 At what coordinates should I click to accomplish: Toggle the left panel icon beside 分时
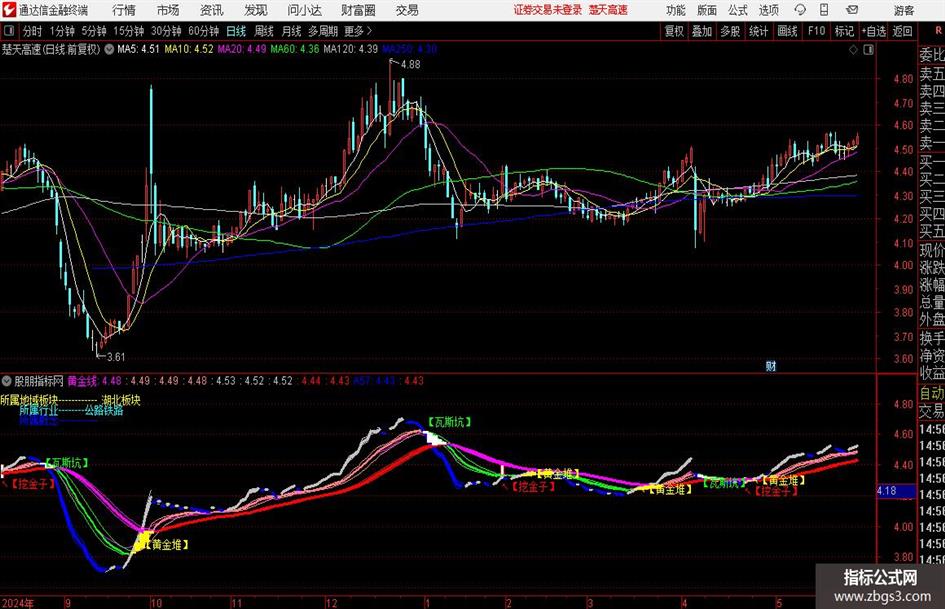point(8,31)
